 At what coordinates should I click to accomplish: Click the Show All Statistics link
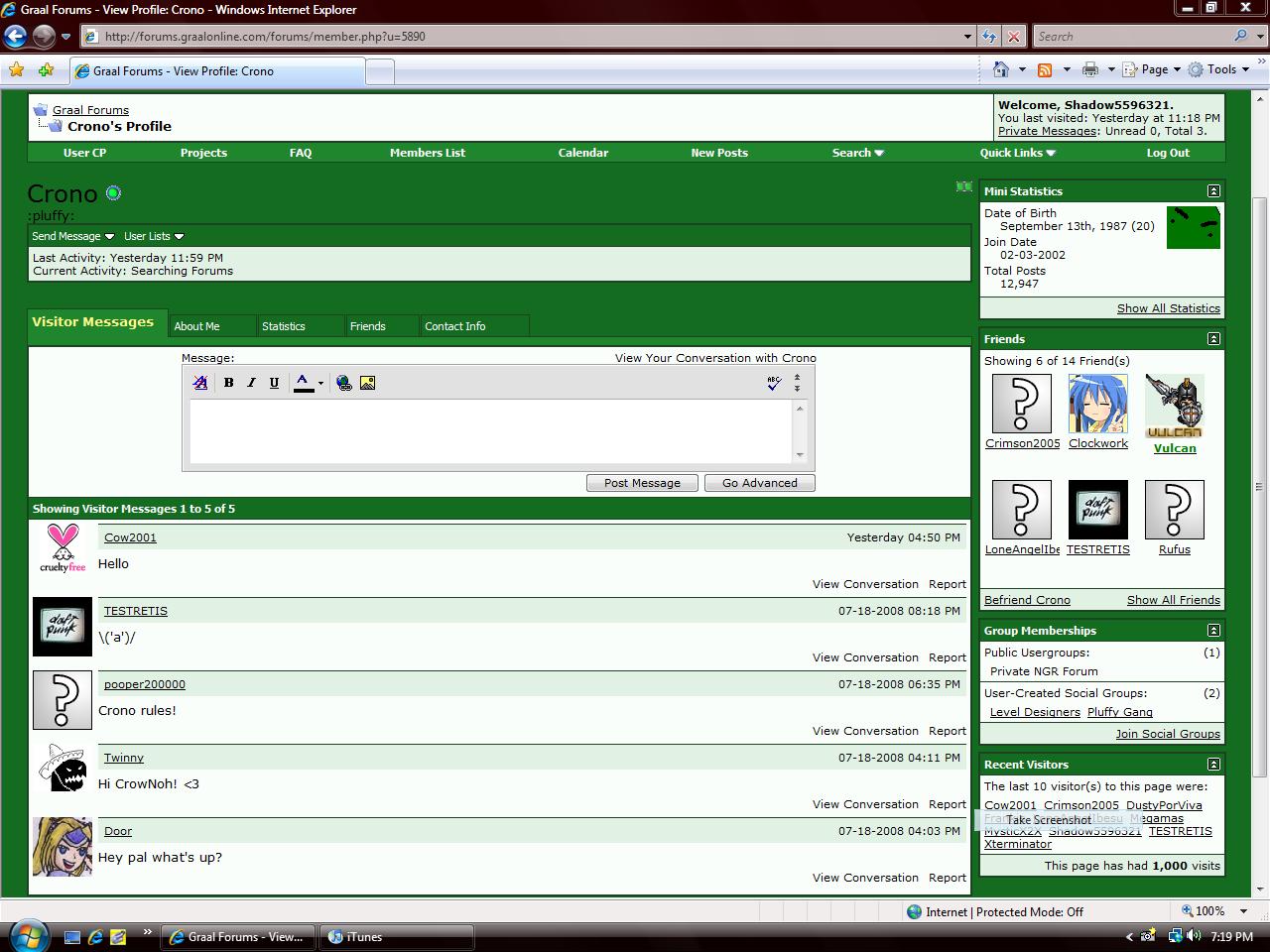tap(1169, 308)
